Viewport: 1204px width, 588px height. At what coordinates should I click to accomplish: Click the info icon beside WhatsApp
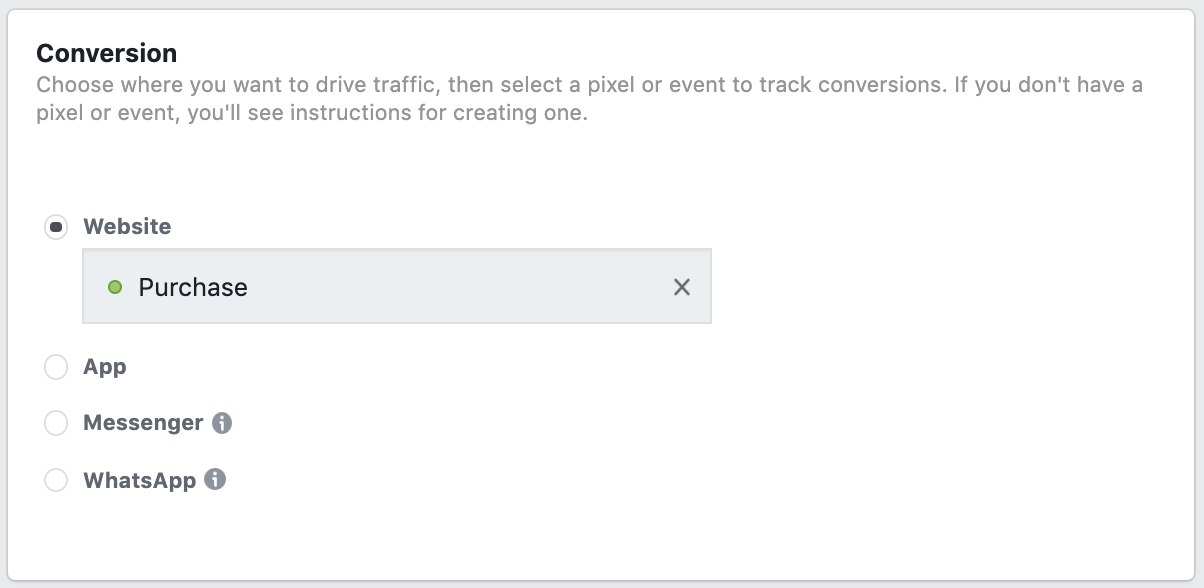point(215,479)
